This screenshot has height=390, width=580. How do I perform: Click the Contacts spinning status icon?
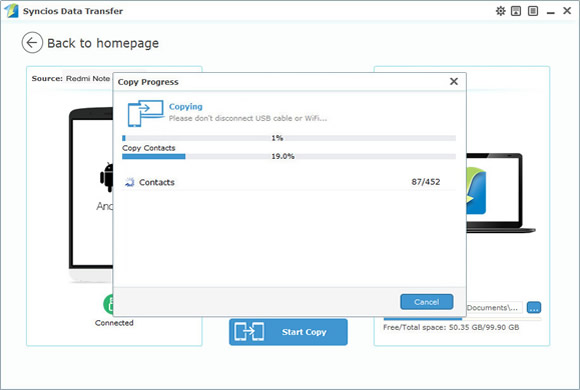[x=129, y=182]
